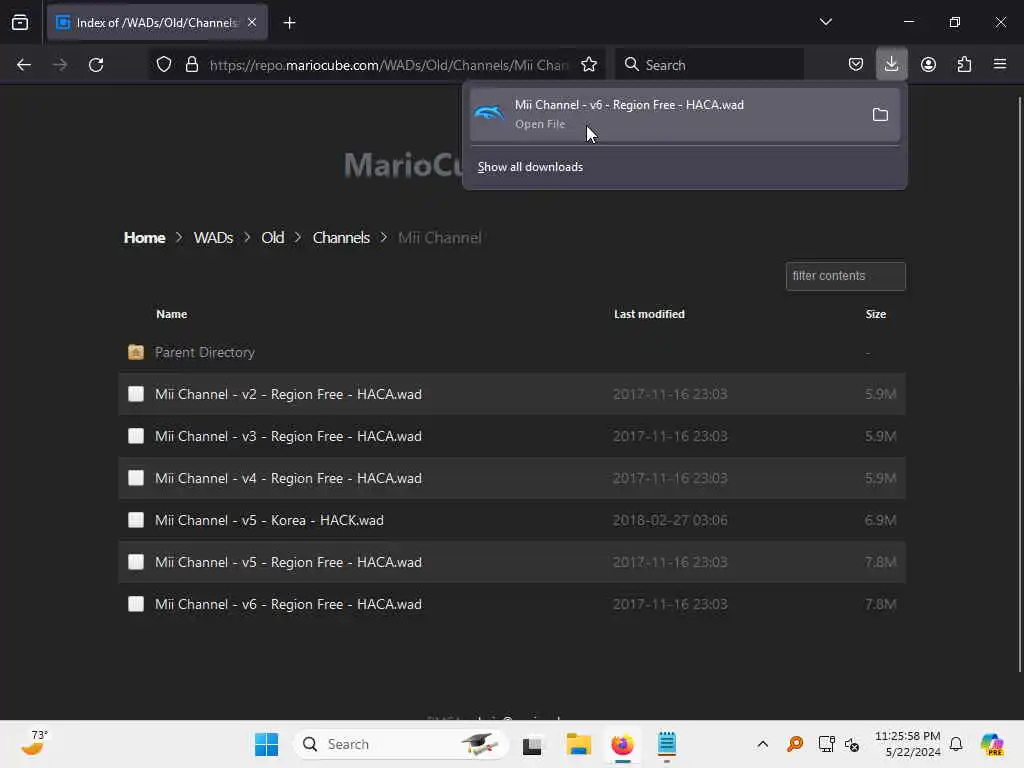This screenshot has height=768, width=1024.
Task: Toggle the downloads panel button
Action: pos(891,65)
